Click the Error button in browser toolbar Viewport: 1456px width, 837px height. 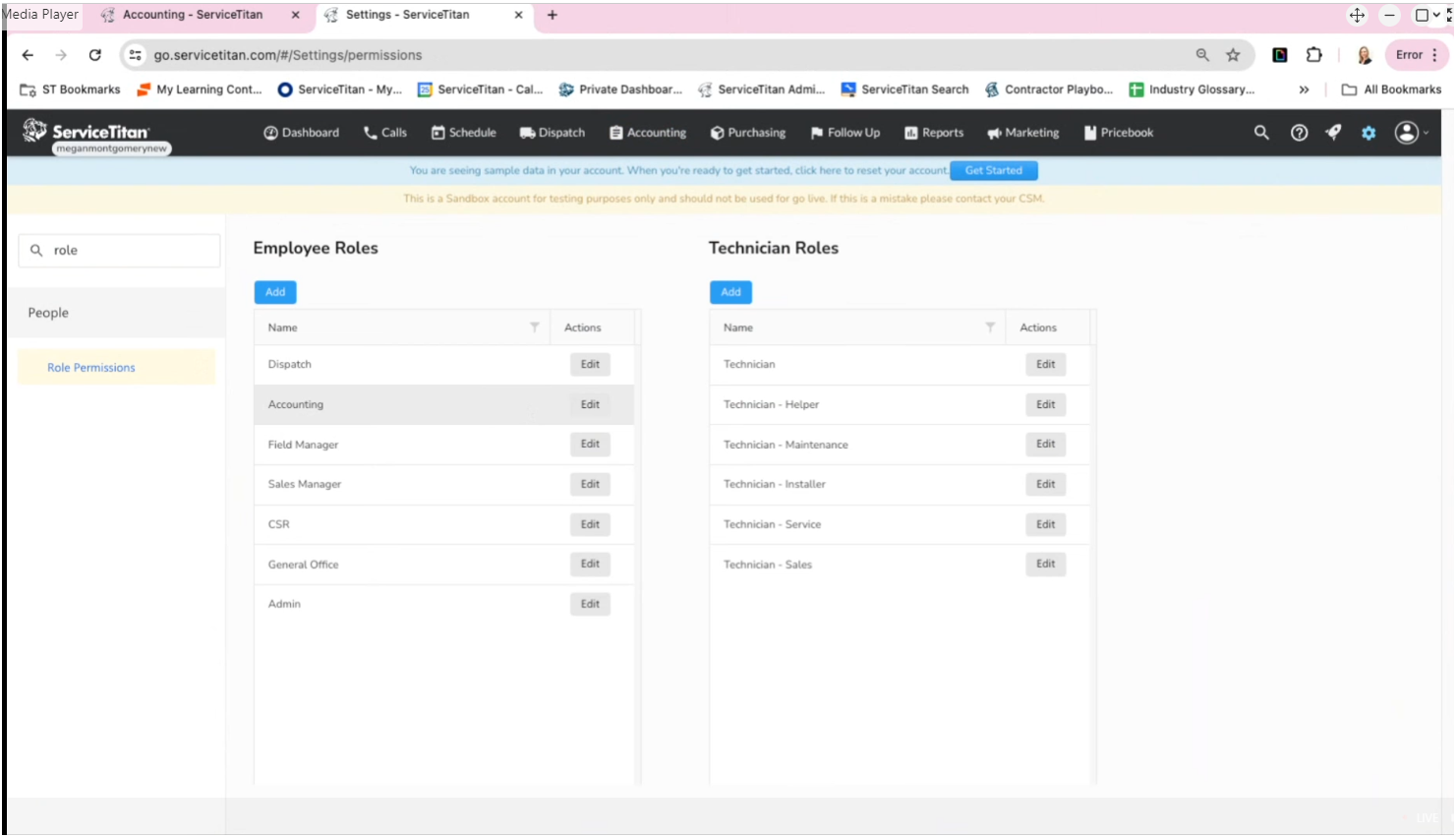[1417, 55]
